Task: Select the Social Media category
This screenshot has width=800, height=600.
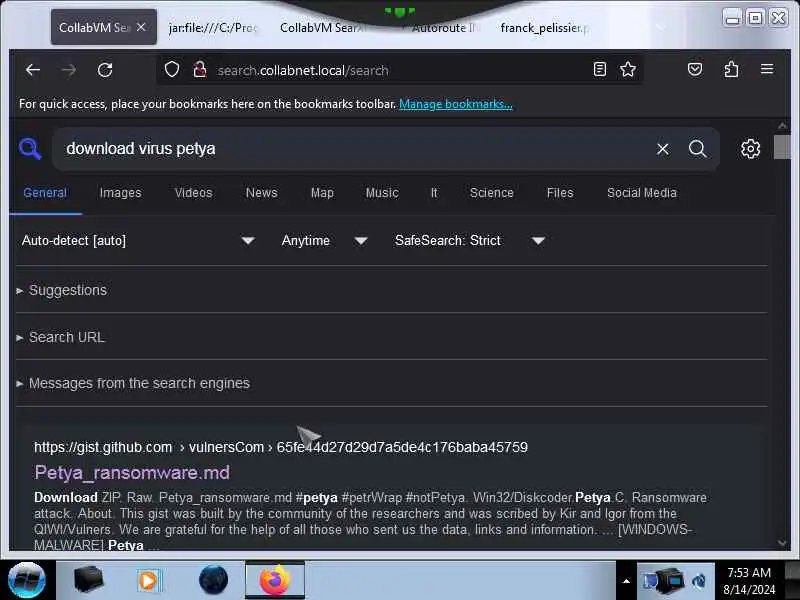Action: (642, 193)
